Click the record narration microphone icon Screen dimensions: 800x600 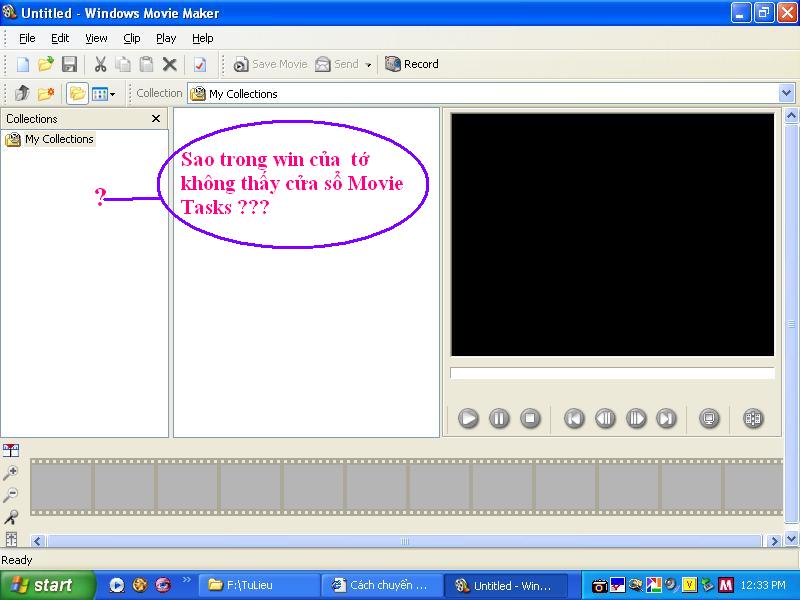tap(11, 517)
